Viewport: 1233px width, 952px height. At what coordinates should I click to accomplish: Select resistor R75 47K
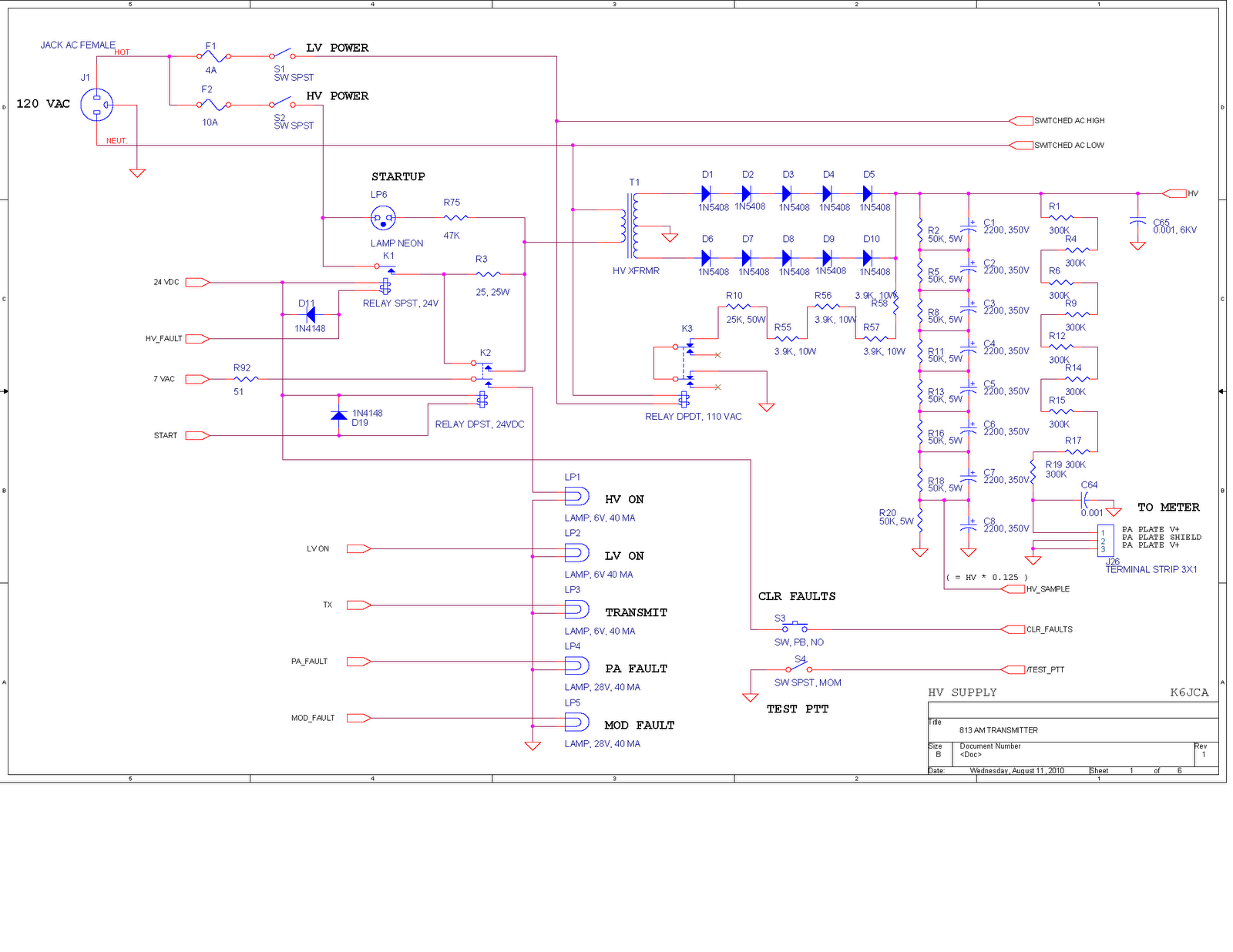tap(455, 218)
